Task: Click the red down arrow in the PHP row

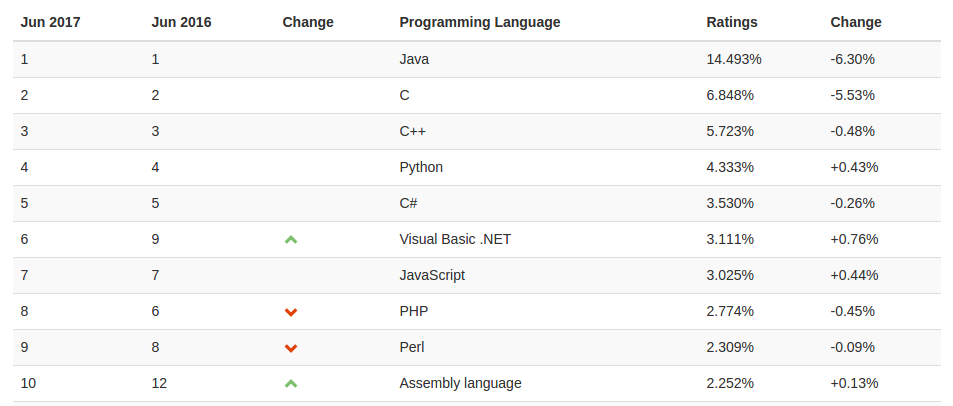Action: 291,312
